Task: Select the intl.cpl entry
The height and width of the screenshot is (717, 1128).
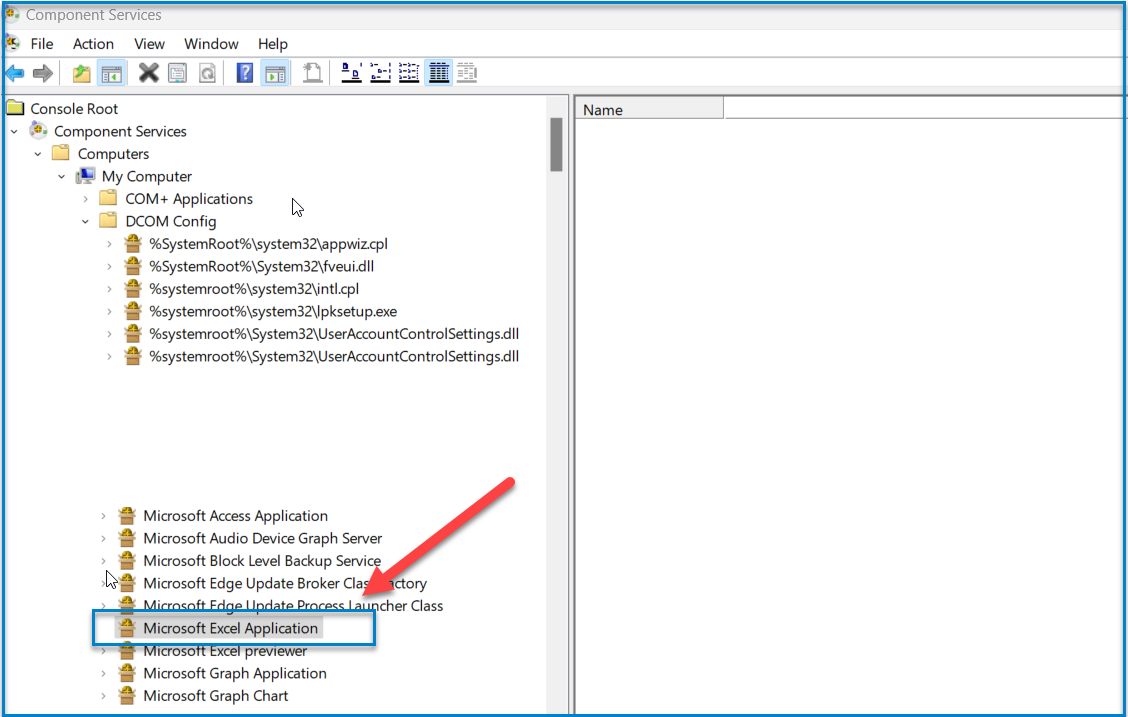Action: (254, 289)
